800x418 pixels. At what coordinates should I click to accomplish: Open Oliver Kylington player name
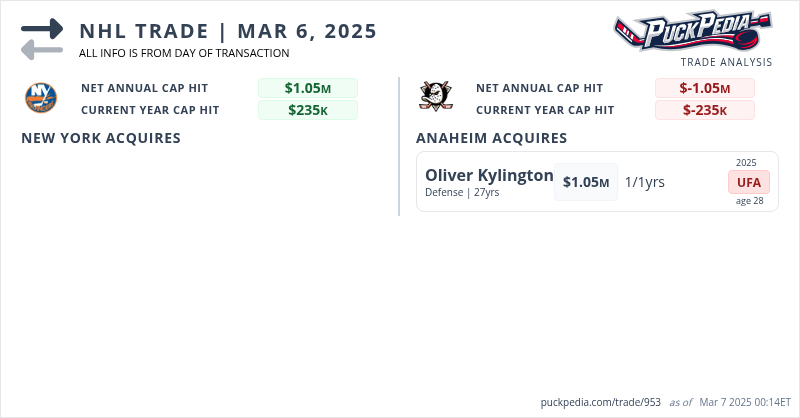[x=489, y=175]
